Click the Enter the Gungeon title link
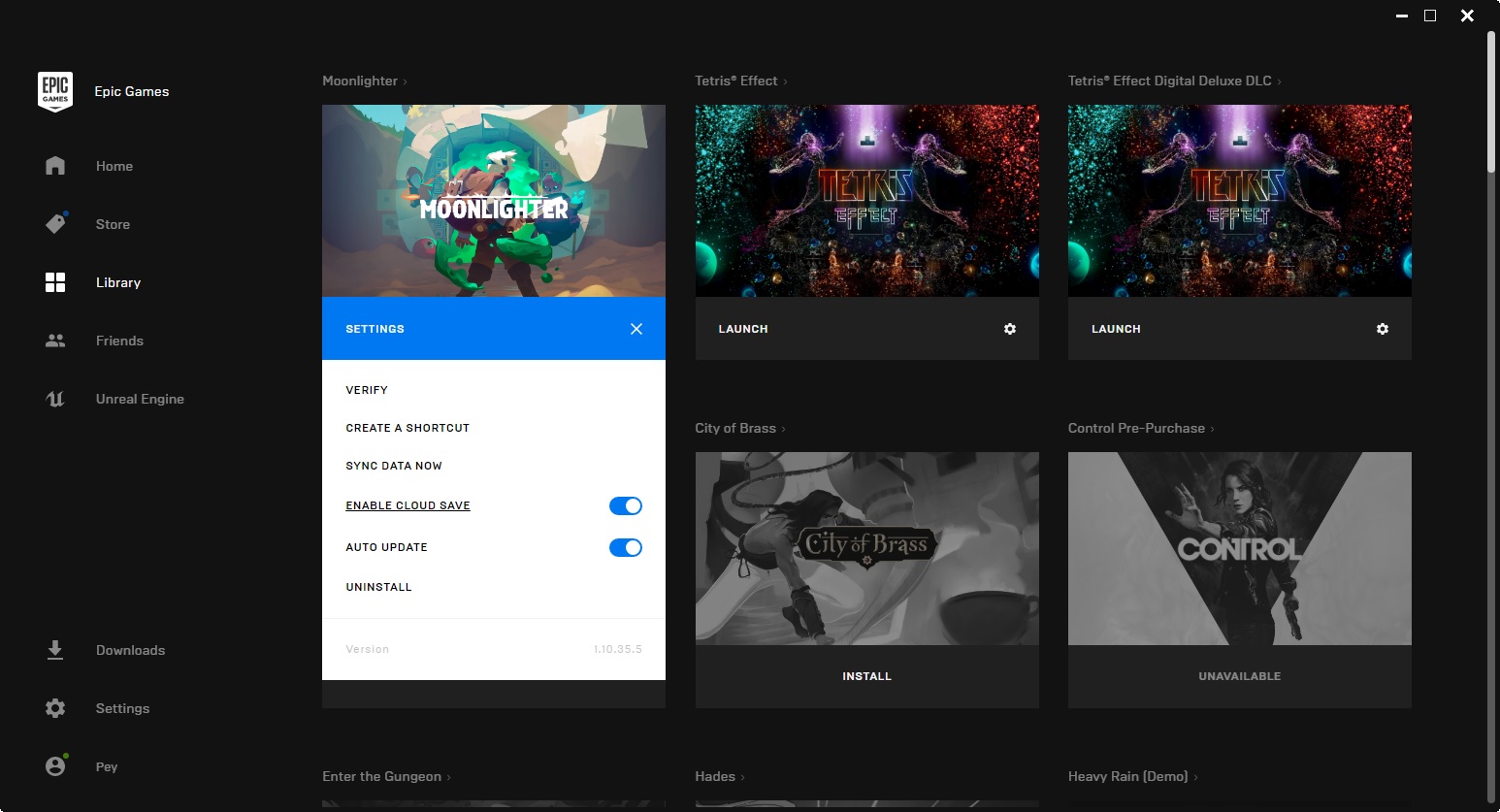 [x=381, y=777]
